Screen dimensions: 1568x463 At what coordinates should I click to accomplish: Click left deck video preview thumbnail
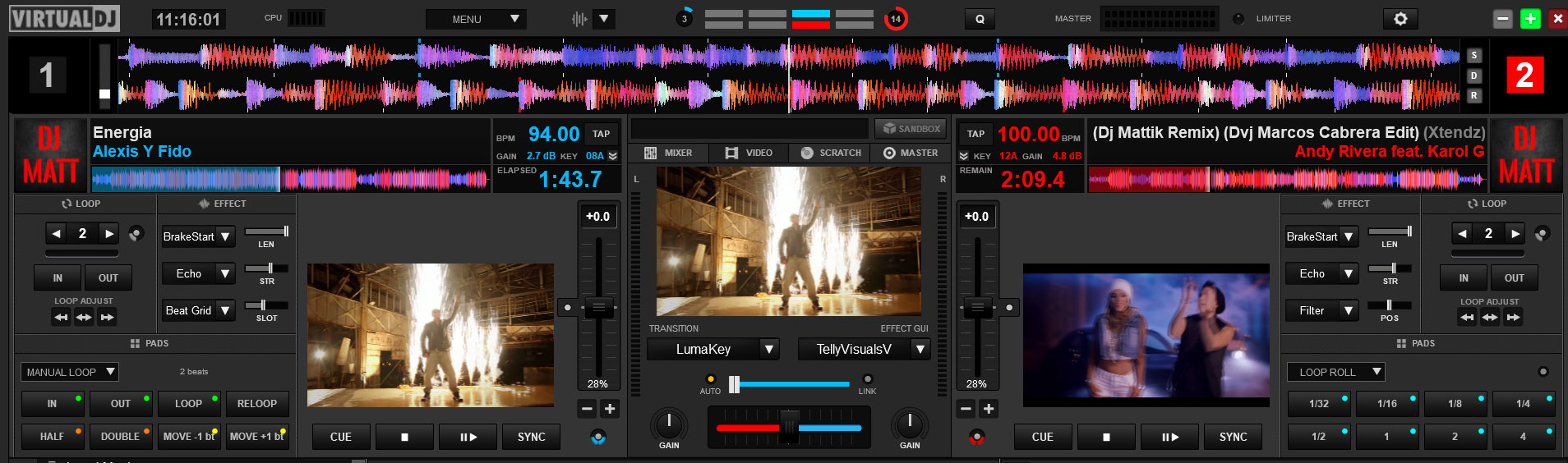(x=431, y=336)
